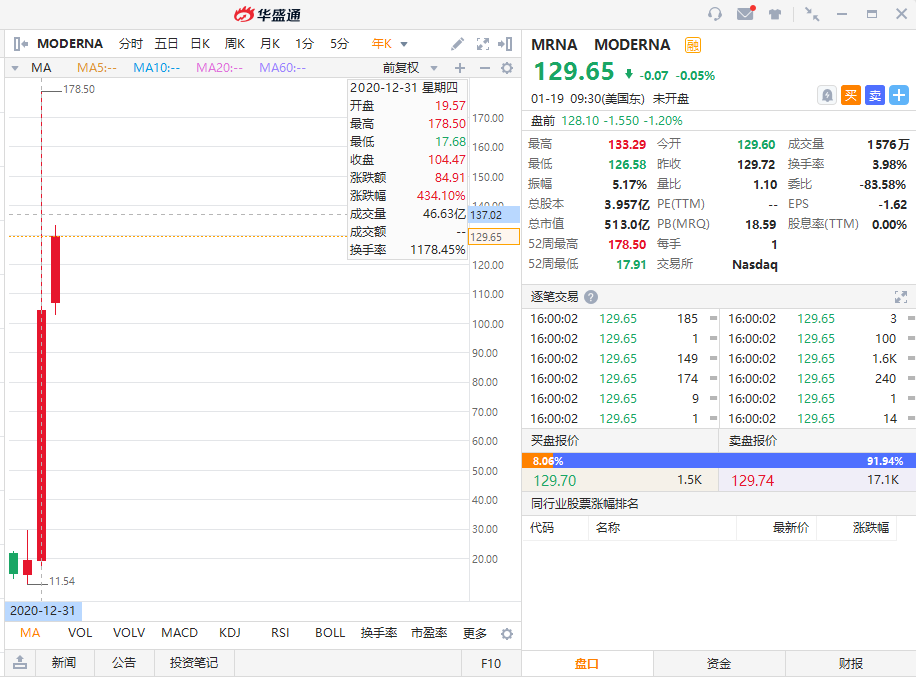The width and height of the screenshot is (916, 677).
Task: Click the price alert bell icon
Action: [x=827, y=95]
